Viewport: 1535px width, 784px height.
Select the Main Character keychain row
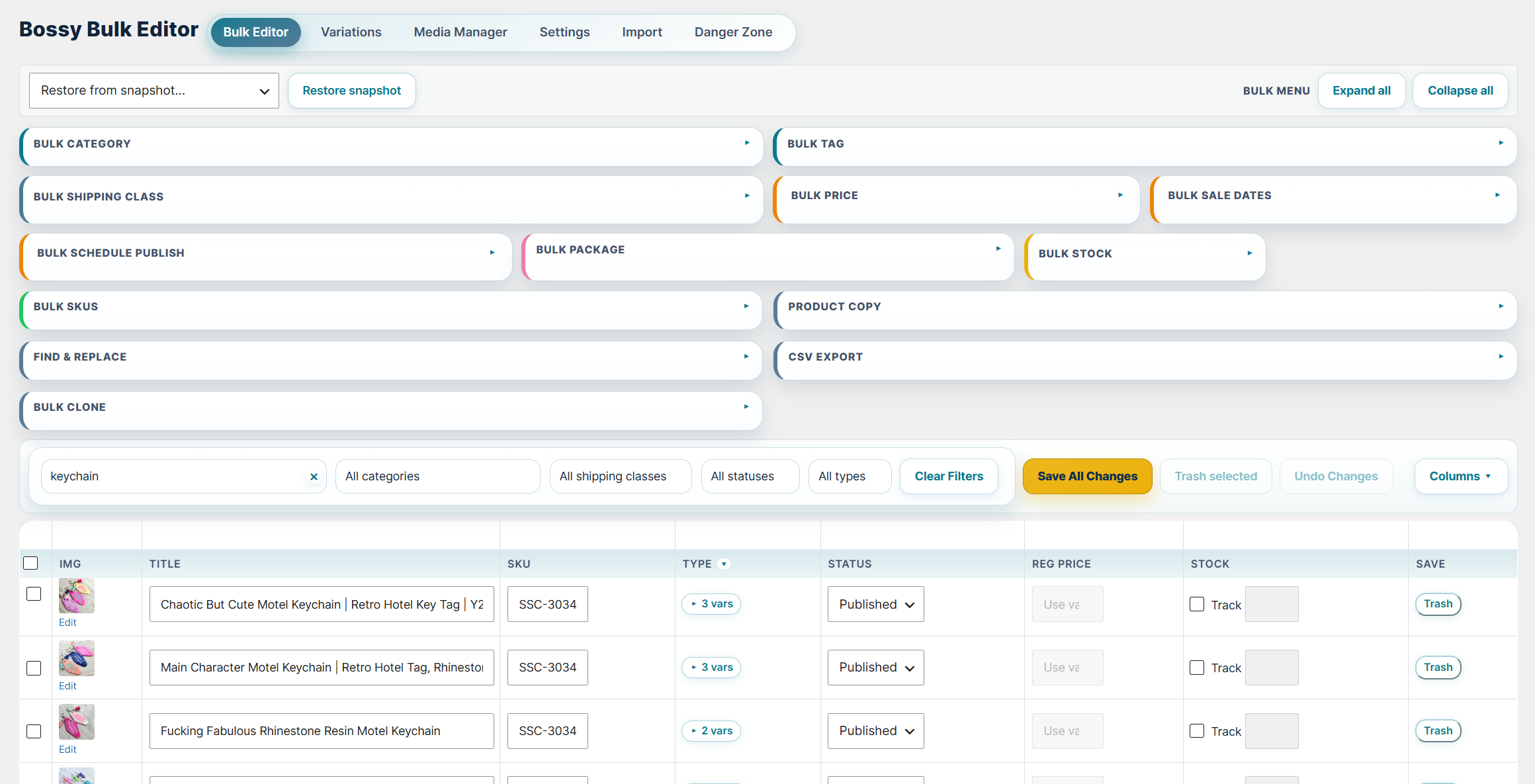[34, 668]
